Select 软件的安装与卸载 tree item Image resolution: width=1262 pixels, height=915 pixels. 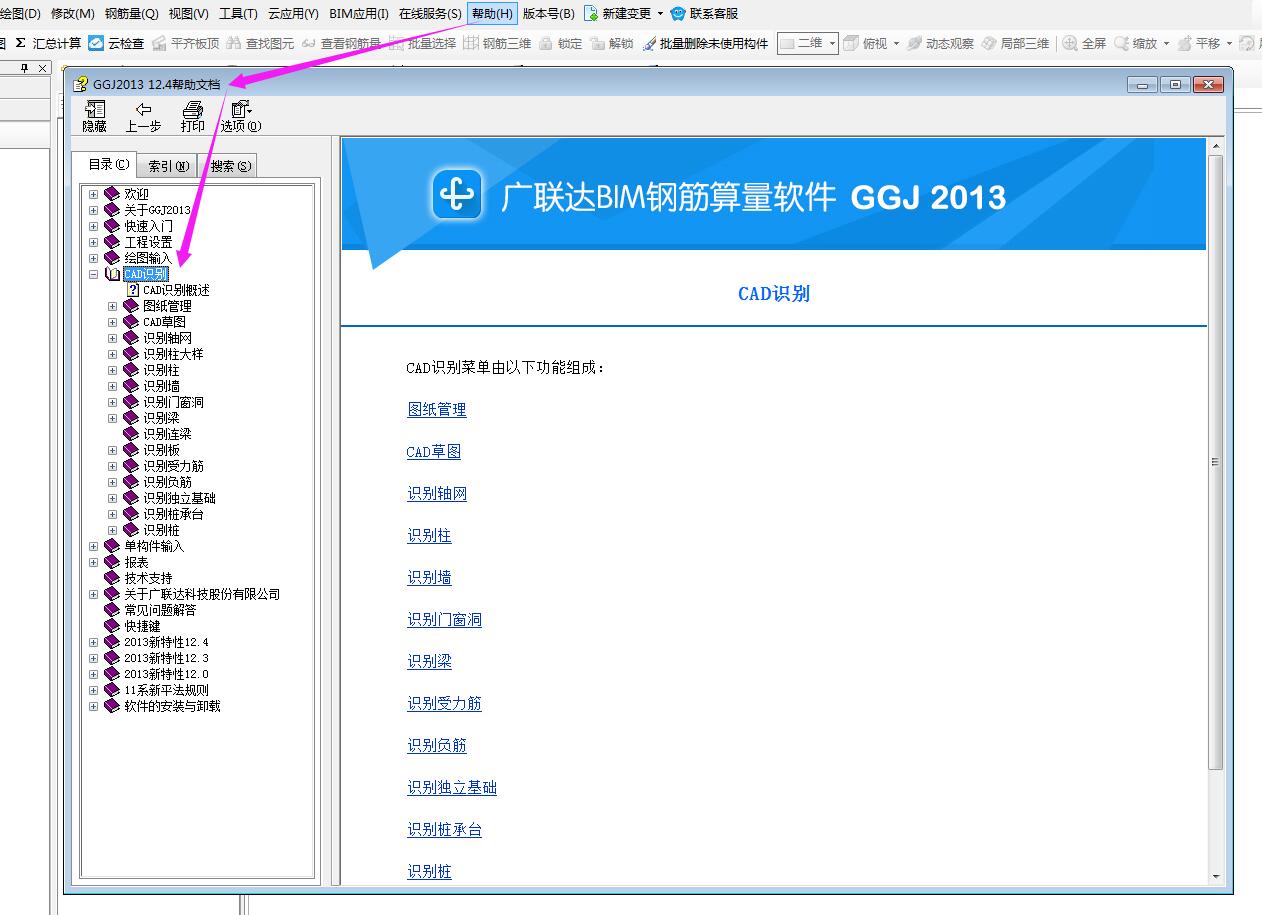(x=172, y=706)
